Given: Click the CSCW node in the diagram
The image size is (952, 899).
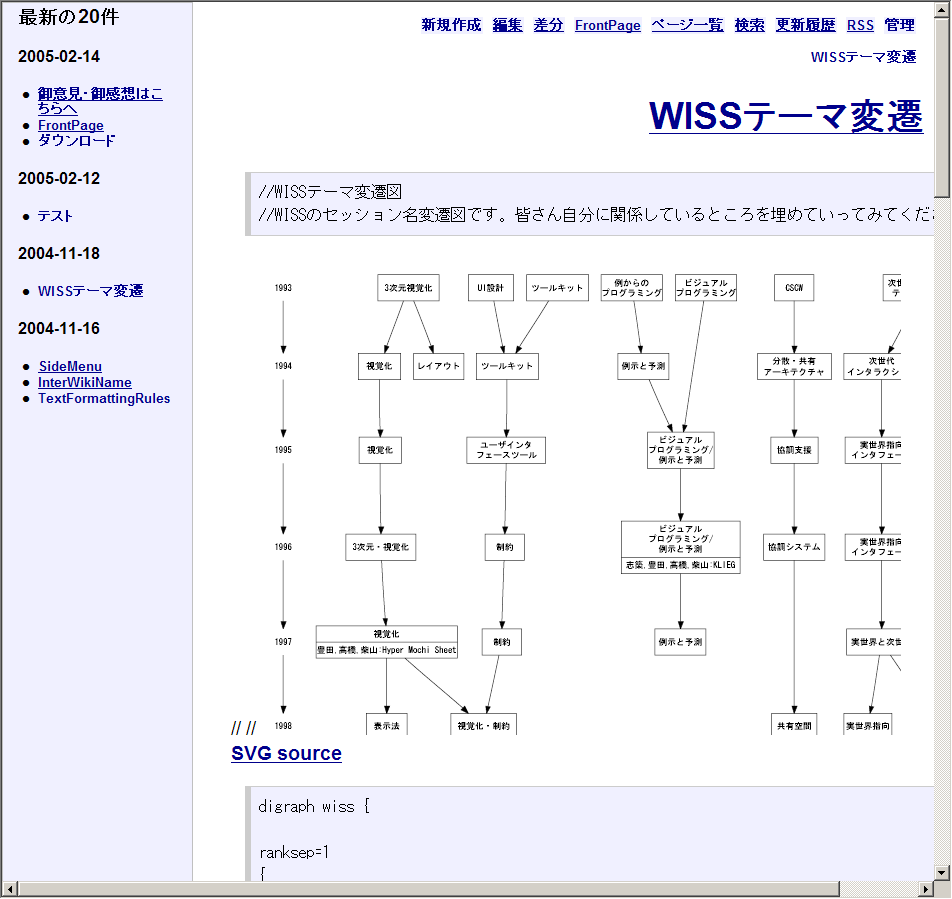Looking at the screenshot, I should pos(794,288).
